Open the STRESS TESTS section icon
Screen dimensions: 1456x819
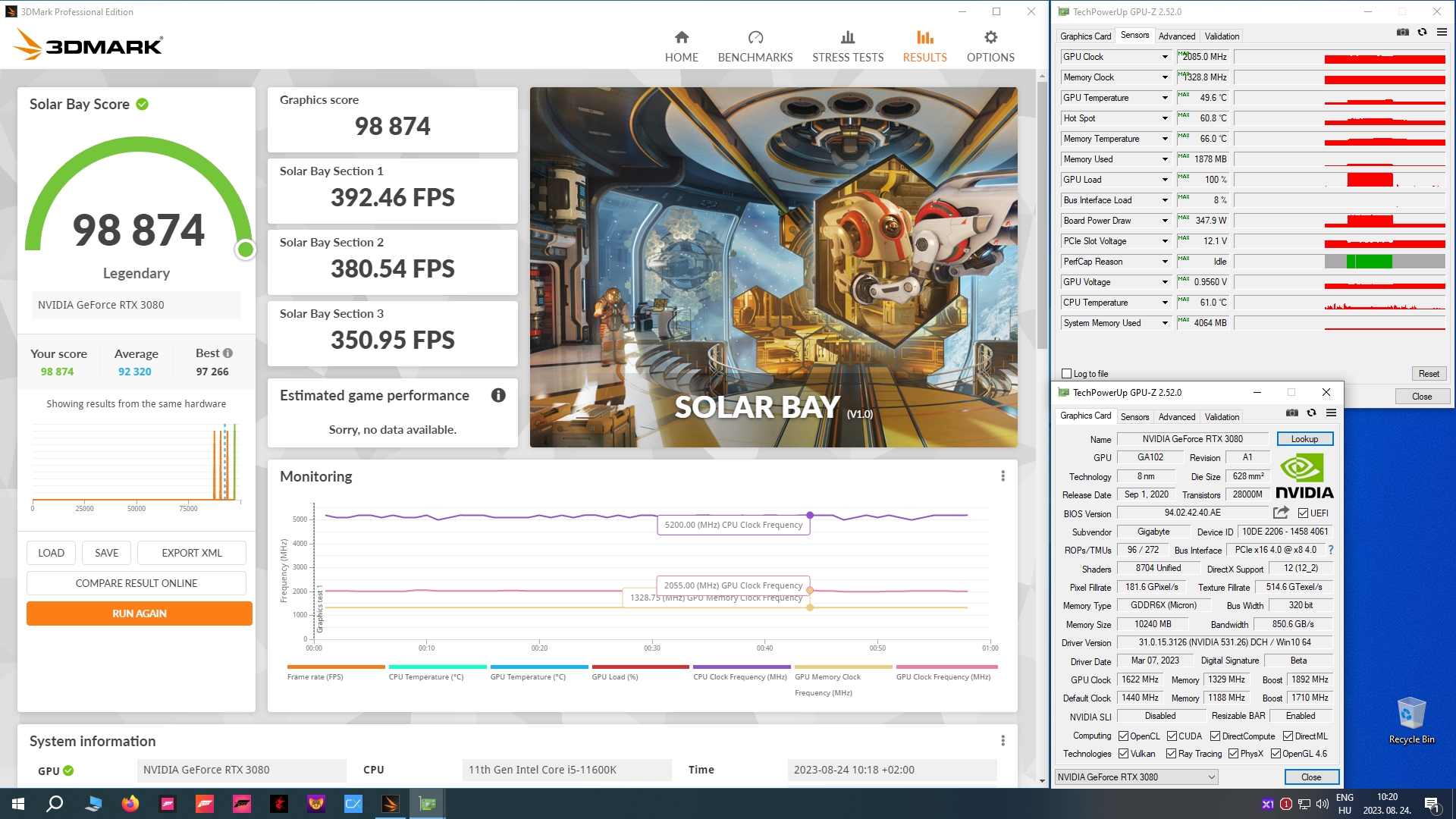pyautogui.click(x=848, y=37)
